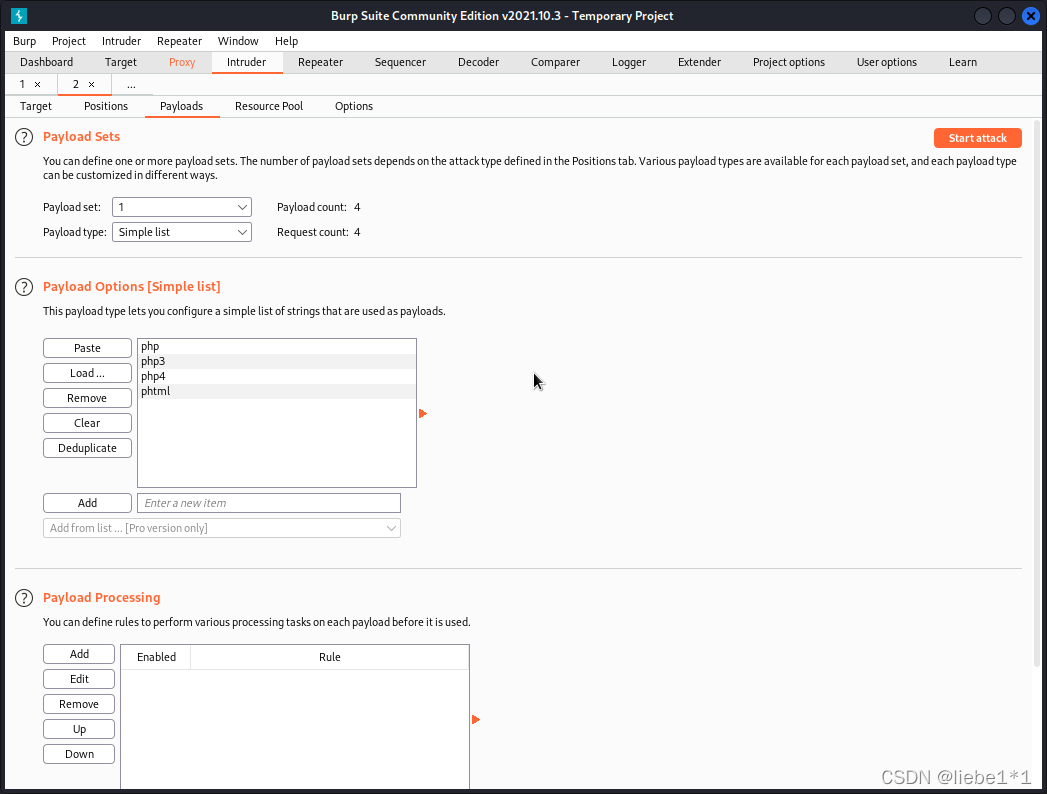
Task: Focus the Enter a new item field
Action: [x=268, y=503]
